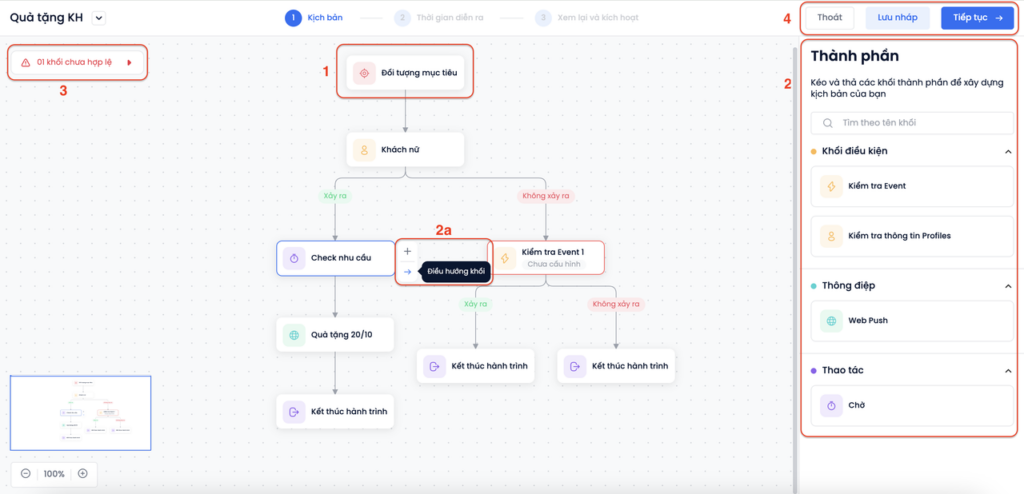The height and width of the screenshot is (494, 1024).
Task: Collapse the Khối điều kiện section
Action: click(1008, 152)
